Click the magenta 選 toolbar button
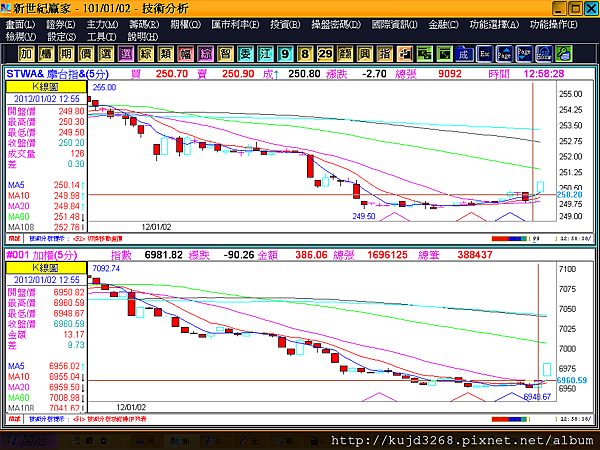 pyautogui.click(x=126, y=54)
